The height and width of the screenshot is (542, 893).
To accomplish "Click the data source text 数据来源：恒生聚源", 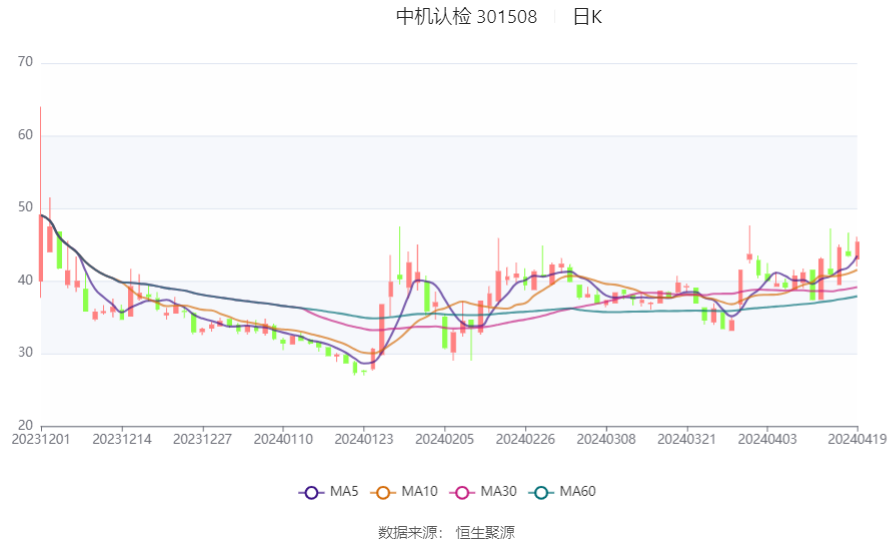I will (x=446, y=533).
